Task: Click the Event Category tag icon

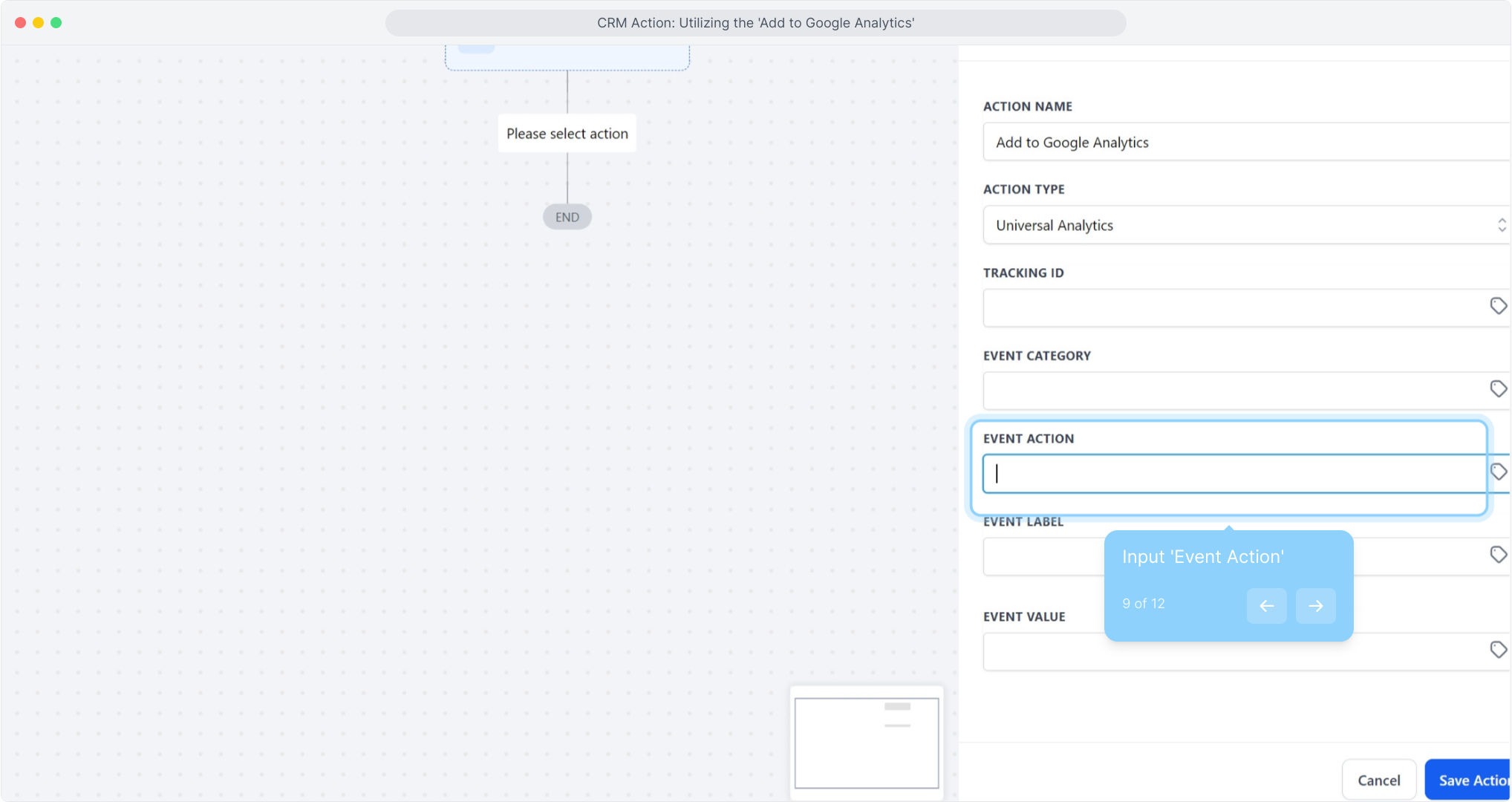Action: [x=1498, y=389]
